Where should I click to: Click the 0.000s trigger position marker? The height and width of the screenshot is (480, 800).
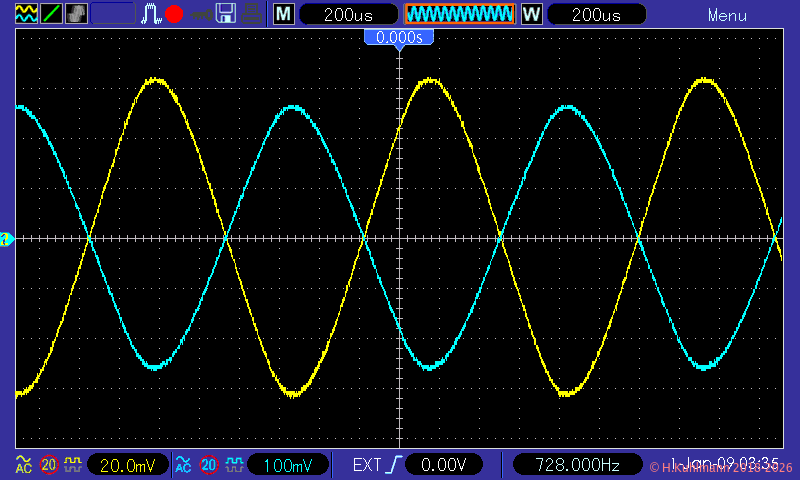tap(399, 37)
